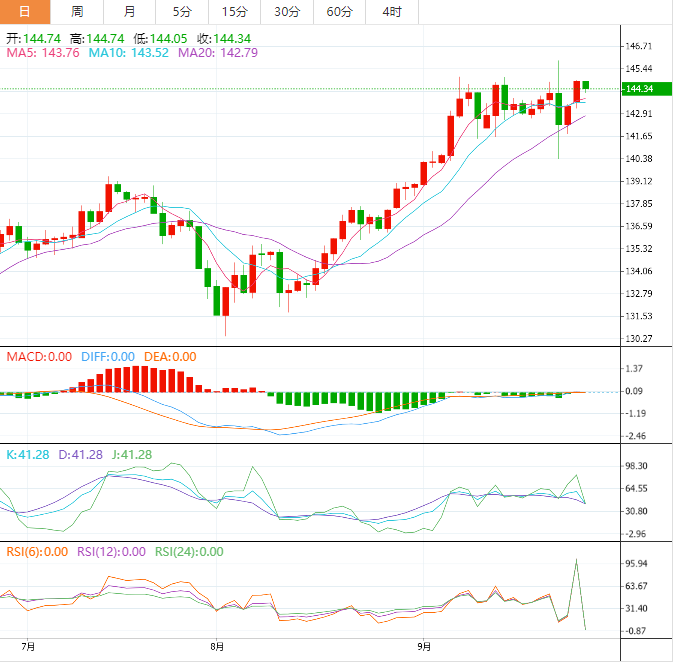Screen dimensions: 673x664
Task: Click the MACD indicator label
Action: (x=39, y=357)
